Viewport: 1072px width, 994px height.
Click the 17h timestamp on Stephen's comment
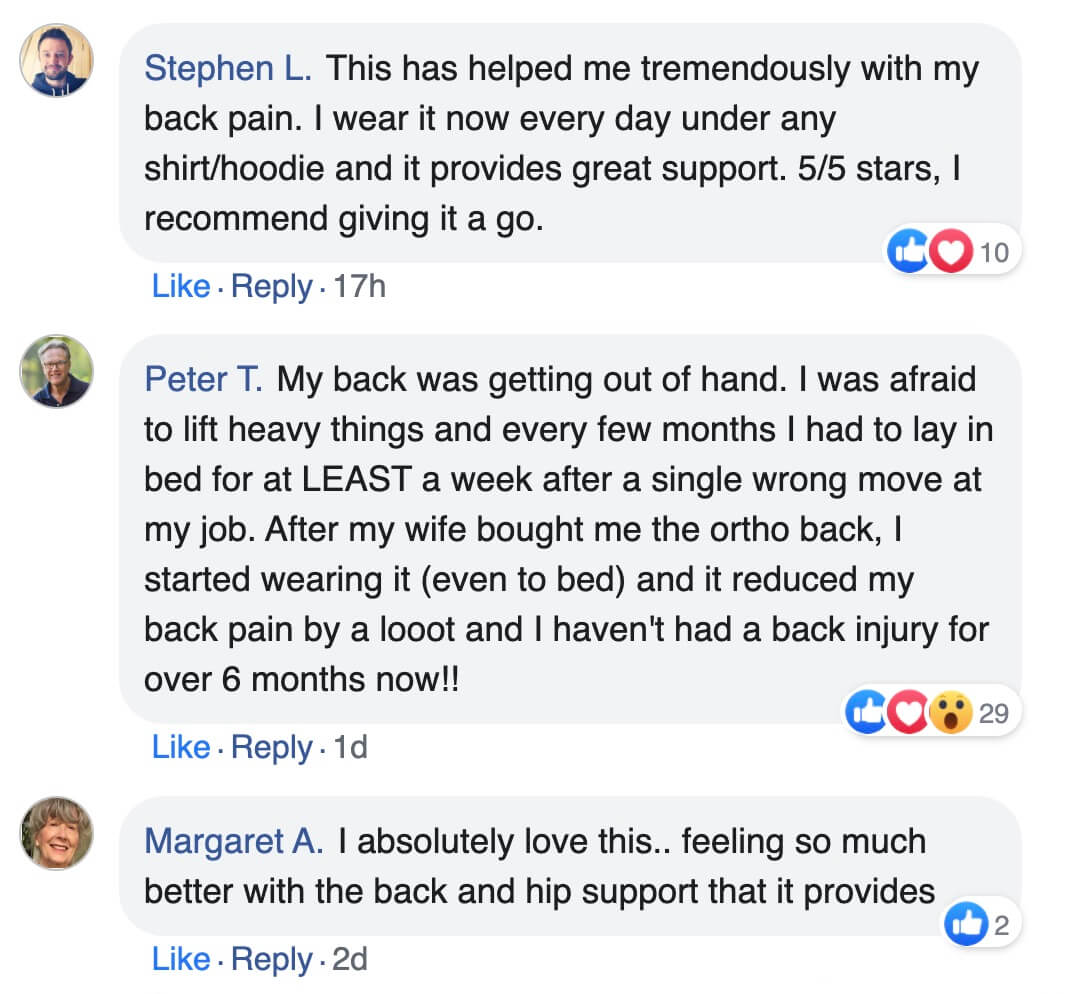pyautogui.click(x=360, y=287)
